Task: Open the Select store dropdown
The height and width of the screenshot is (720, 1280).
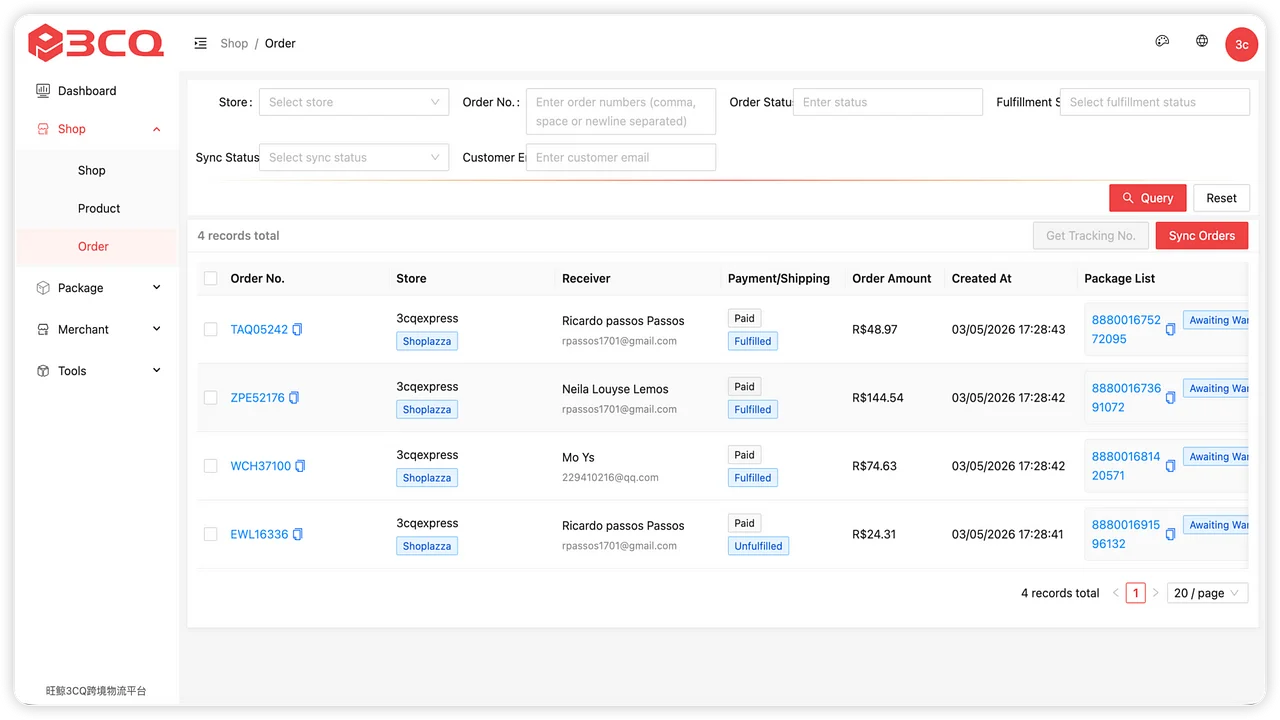Action: (x=353, y=102)
